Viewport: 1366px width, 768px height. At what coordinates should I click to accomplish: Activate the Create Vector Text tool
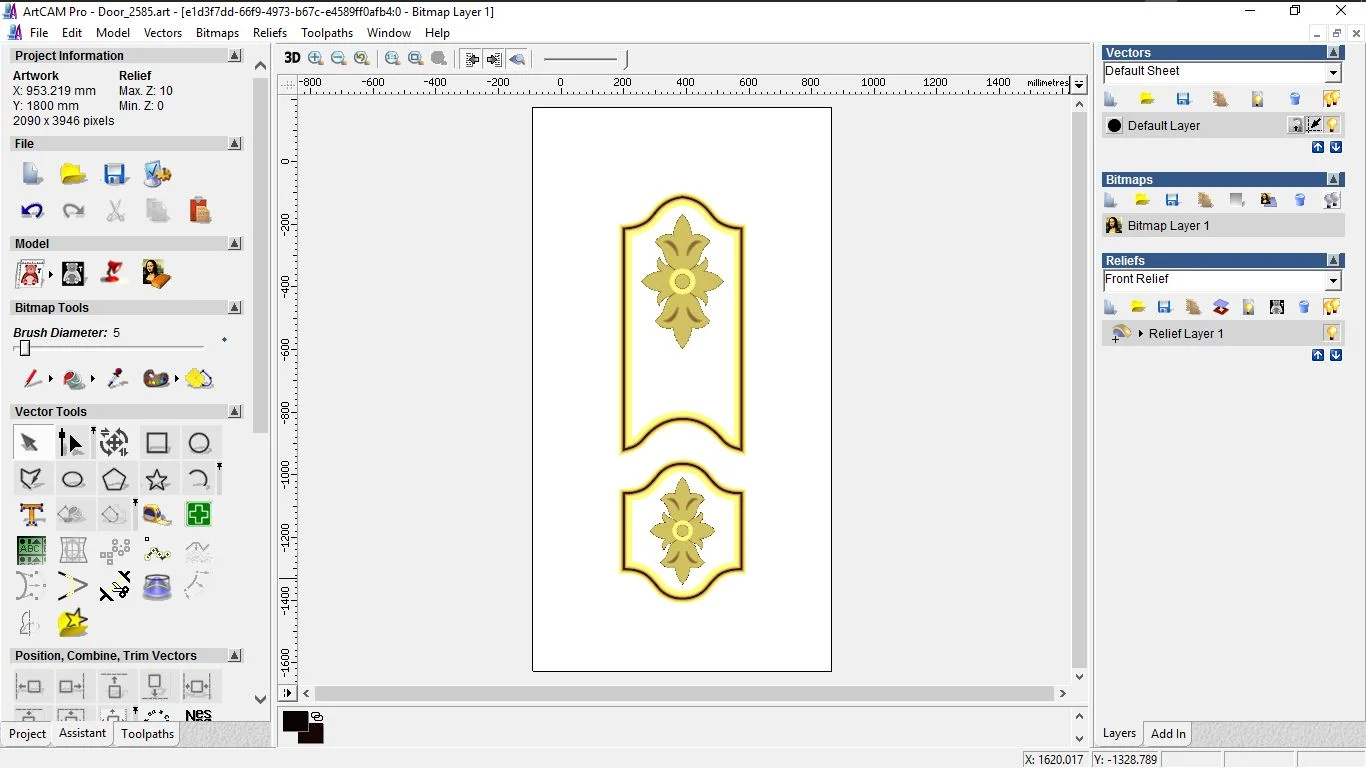point(31,515)
